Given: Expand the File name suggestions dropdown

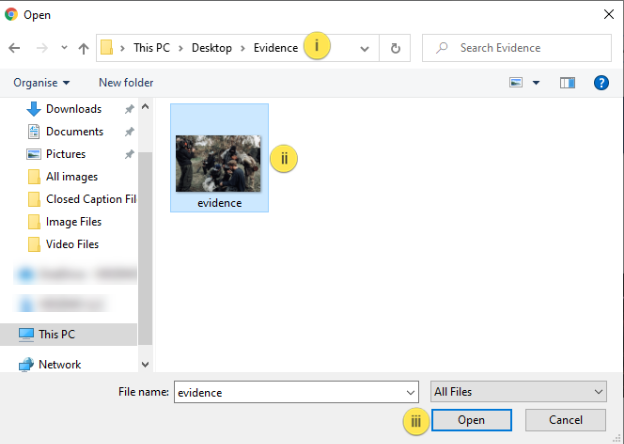Looking at the screenshot, I should [409, 392].
